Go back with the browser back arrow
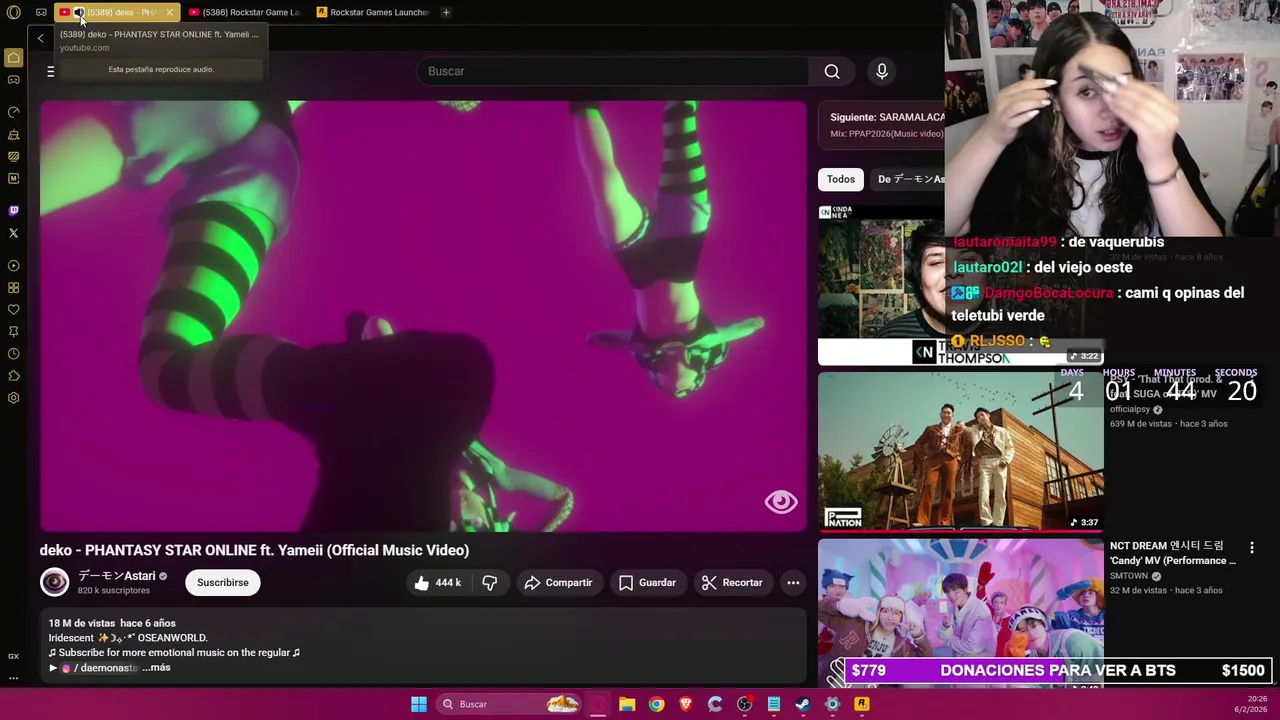 click(40, 38)
